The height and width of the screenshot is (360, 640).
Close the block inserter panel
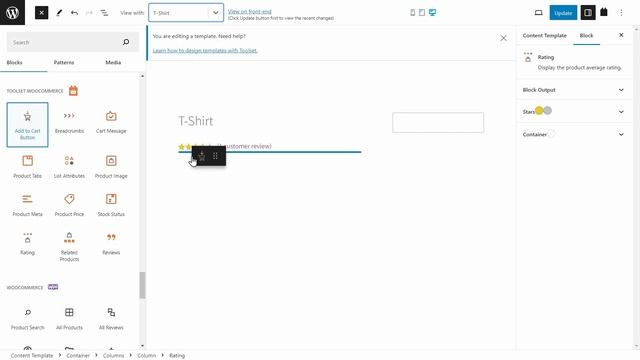click(41, 13)
